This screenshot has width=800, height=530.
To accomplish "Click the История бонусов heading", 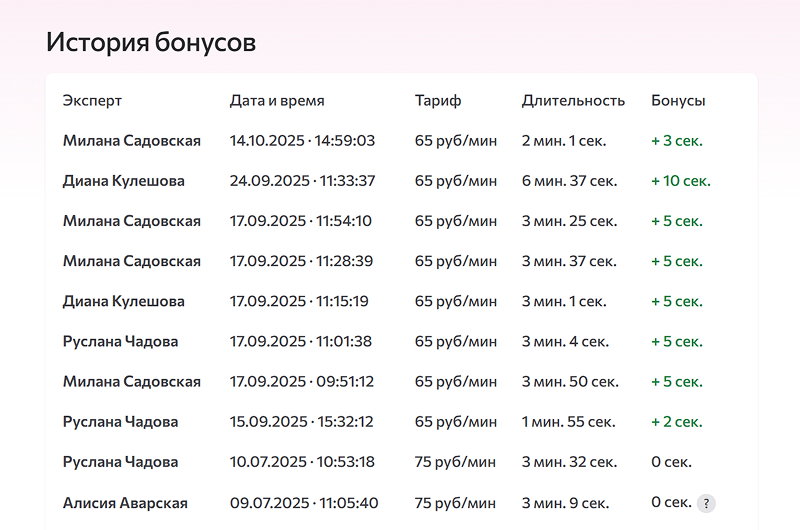I will pos(151,42).
